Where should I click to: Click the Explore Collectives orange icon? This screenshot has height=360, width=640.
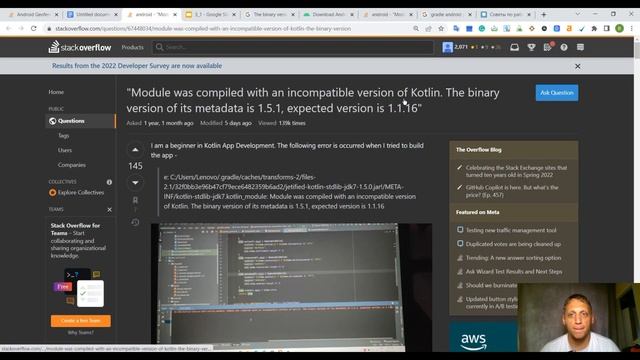(x=53, y=192)
